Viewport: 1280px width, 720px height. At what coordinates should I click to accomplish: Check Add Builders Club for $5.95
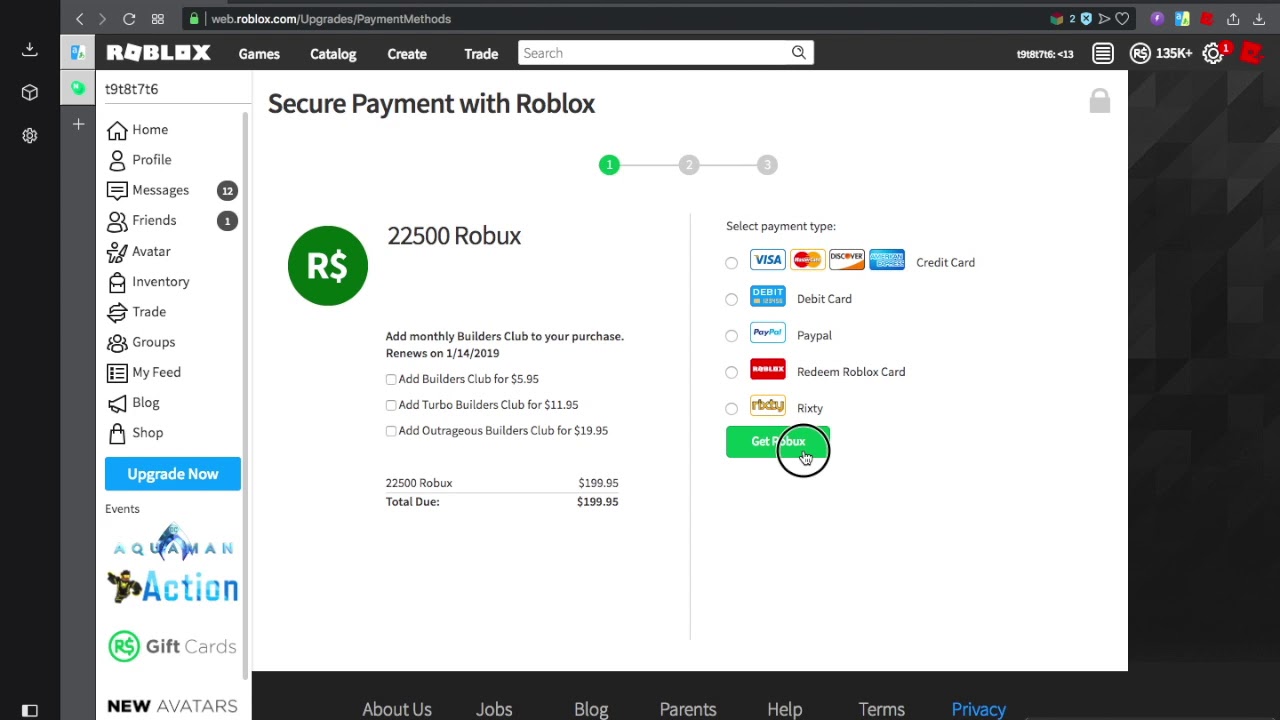pos(391,379)
